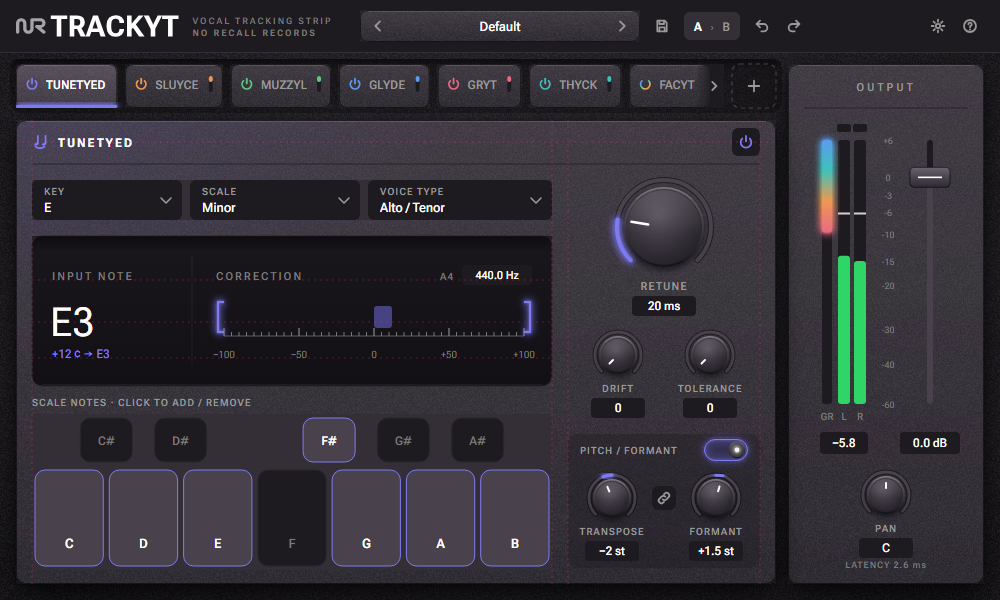Click the Pan C value field
This screenshot has width=1000, height=600.
coord(886,548)
